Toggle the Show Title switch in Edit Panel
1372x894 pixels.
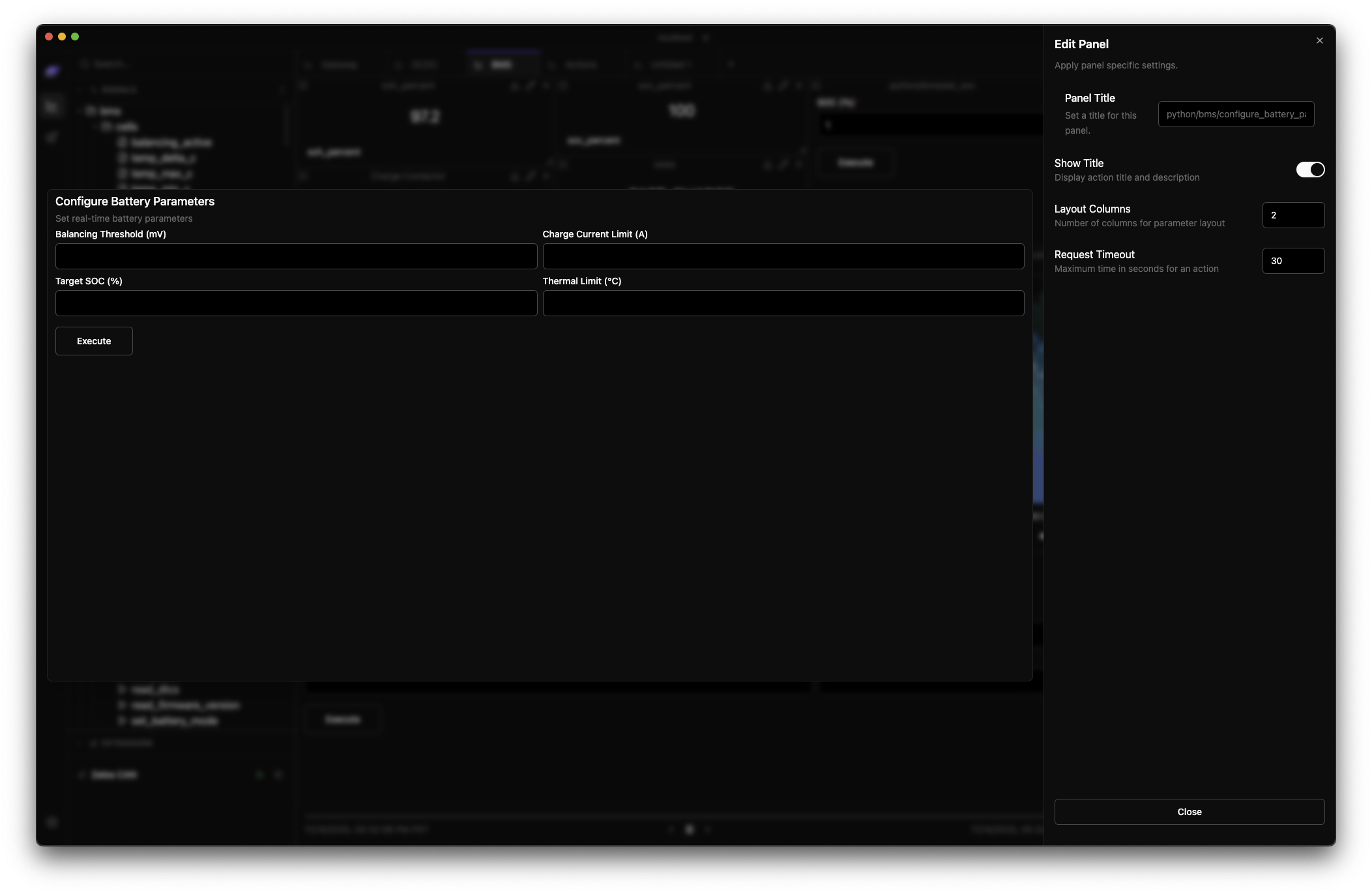point(1311,170)
